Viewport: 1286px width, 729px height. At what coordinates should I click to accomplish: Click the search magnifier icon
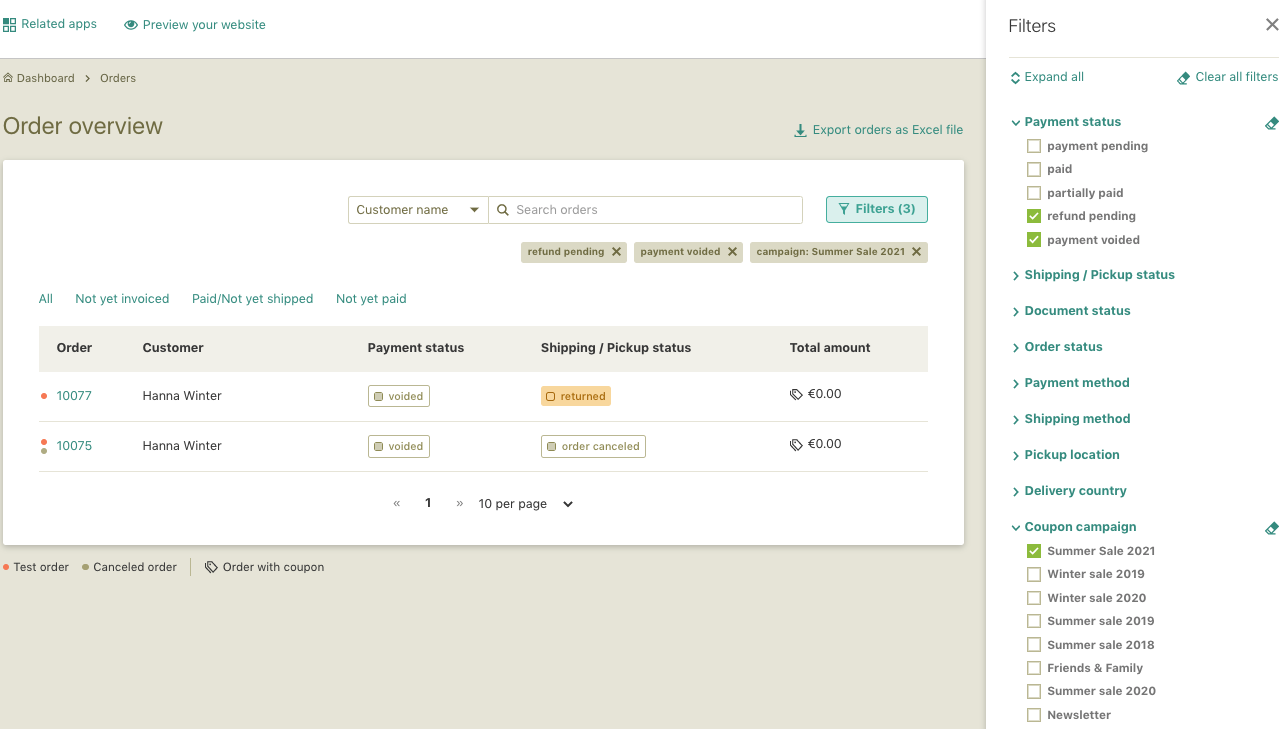point(503,210)
